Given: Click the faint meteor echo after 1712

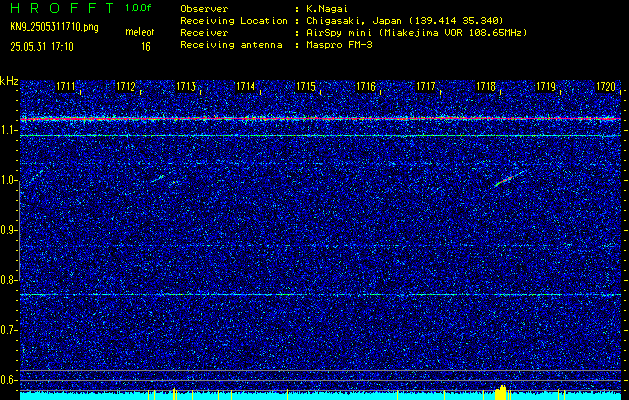Looking at the screenshot, I should click(158, 179).
